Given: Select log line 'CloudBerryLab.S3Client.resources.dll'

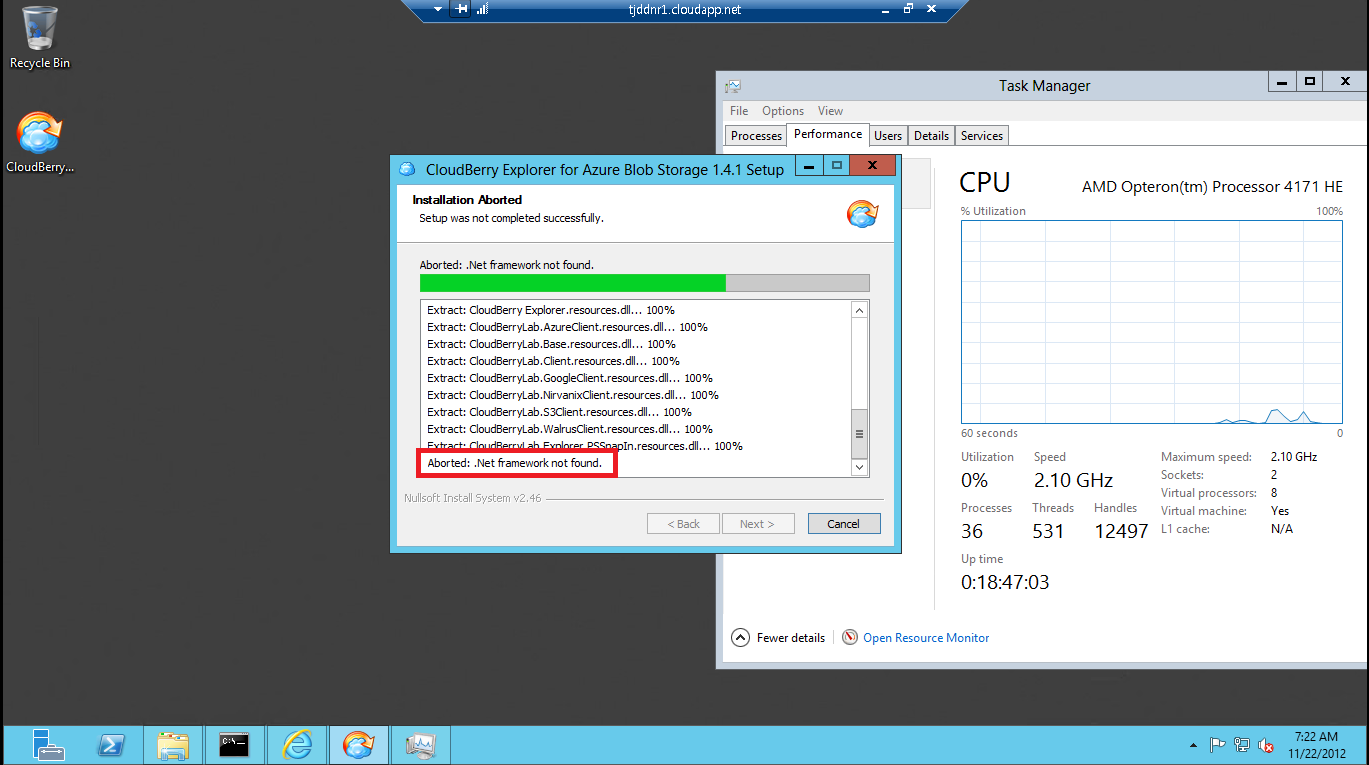Looking at the screenshot, I should tap(559, 412).
